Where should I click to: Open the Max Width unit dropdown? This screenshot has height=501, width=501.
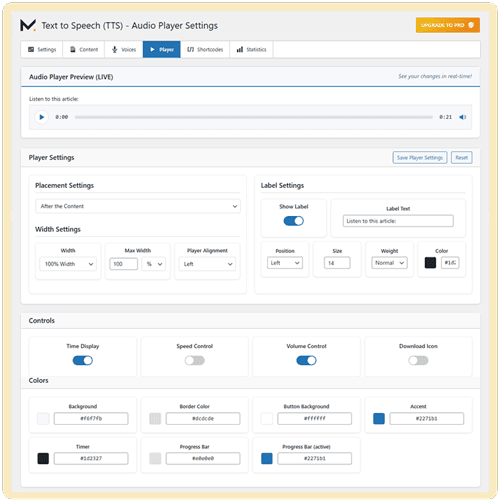click(x=154, y=264)
